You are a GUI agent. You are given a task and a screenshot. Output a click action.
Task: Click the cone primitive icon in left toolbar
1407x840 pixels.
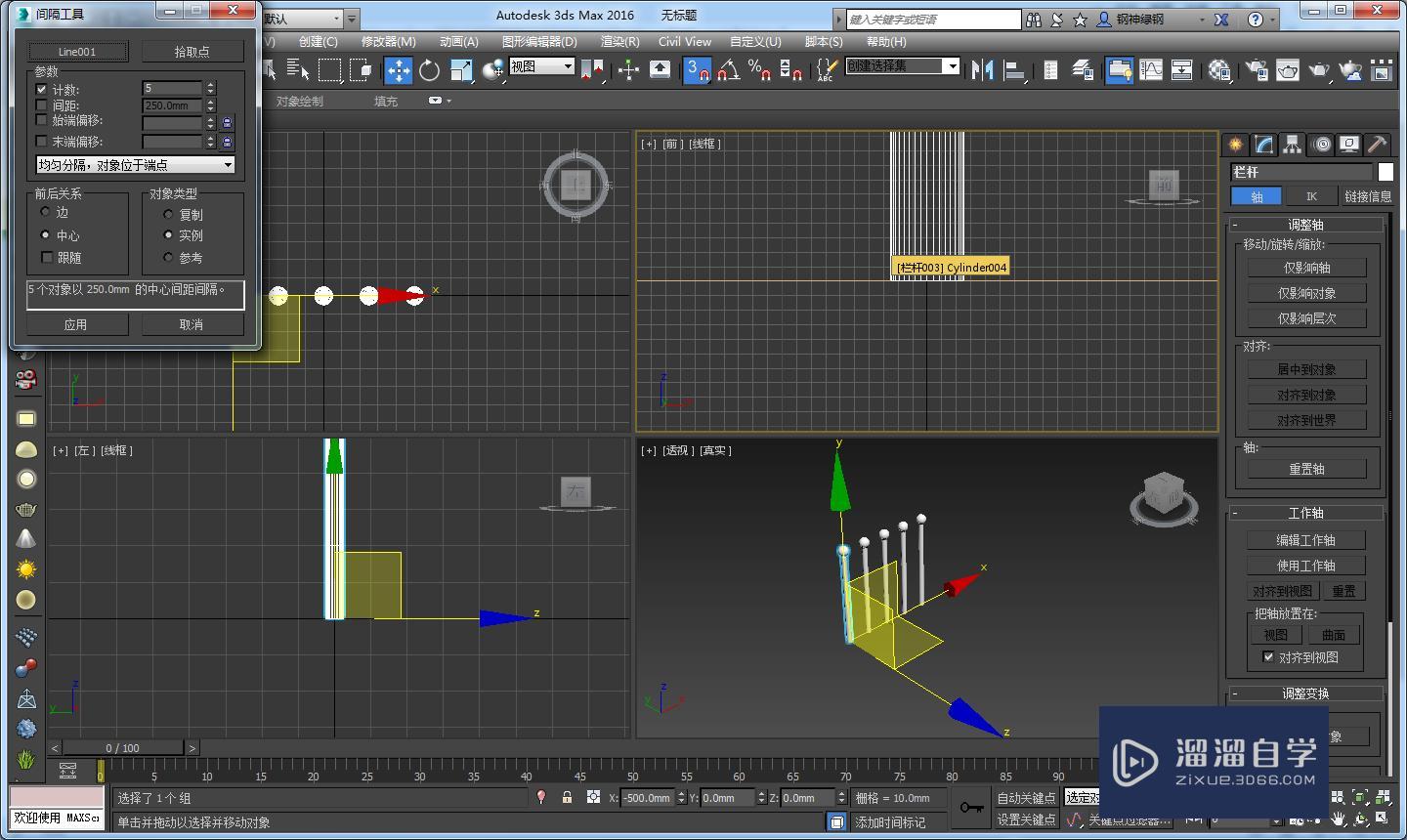pos(26,539)
